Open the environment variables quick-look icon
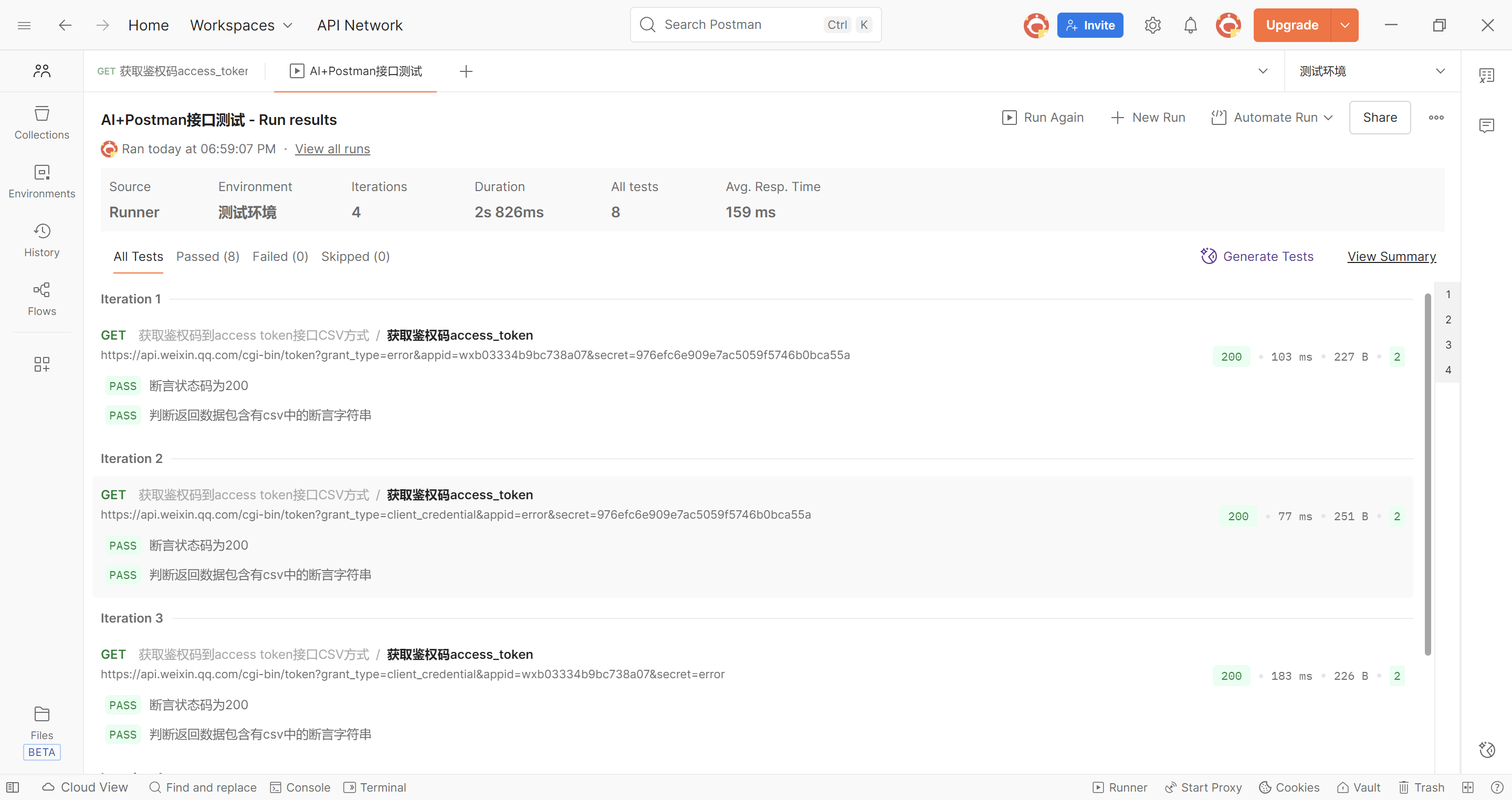Image resolution: width=1512 pixels, height=800 pixels. point(1486,76)
